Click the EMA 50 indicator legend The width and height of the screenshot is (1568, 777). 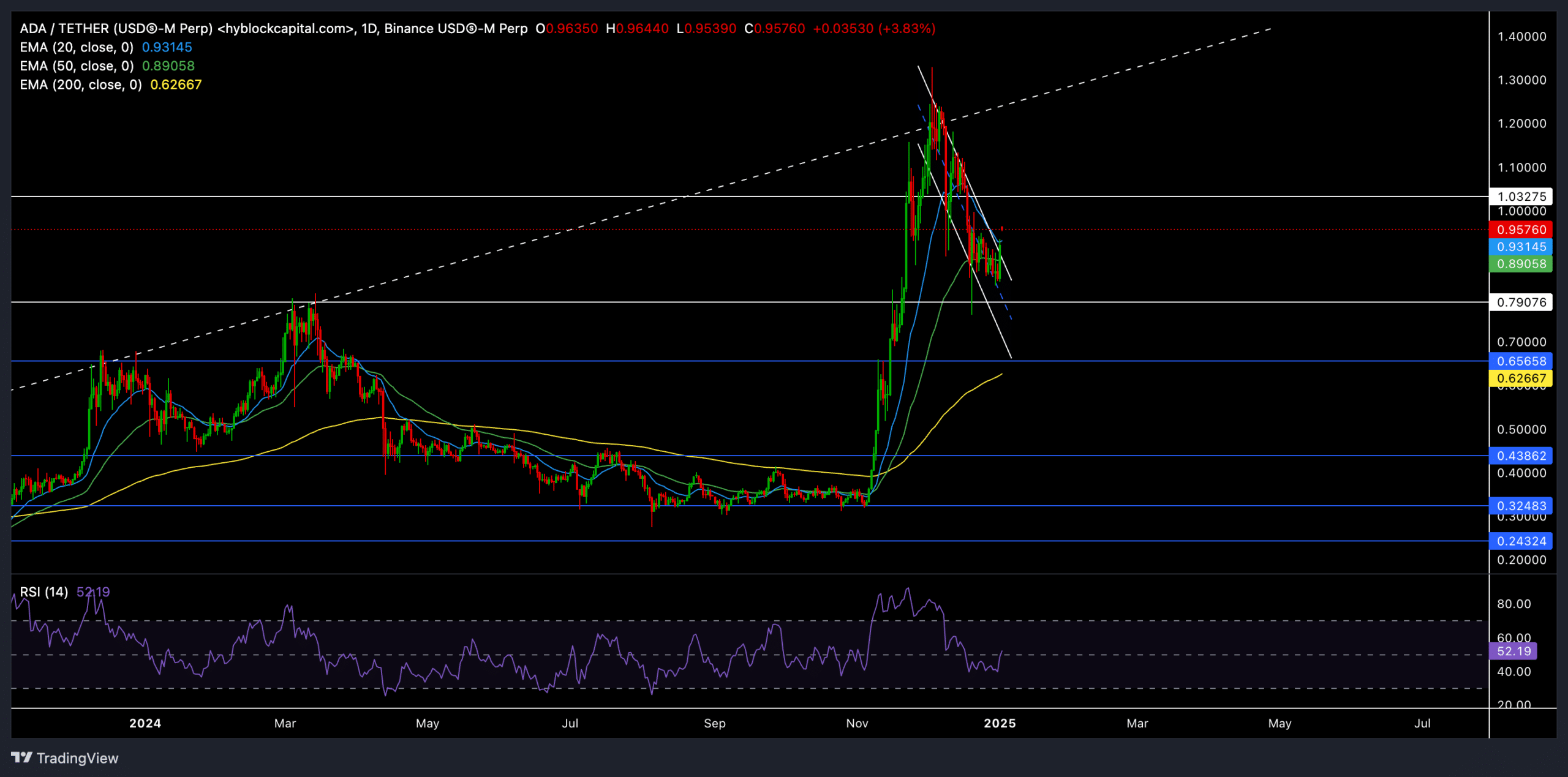pyautogui.click(x=77, y=66)
